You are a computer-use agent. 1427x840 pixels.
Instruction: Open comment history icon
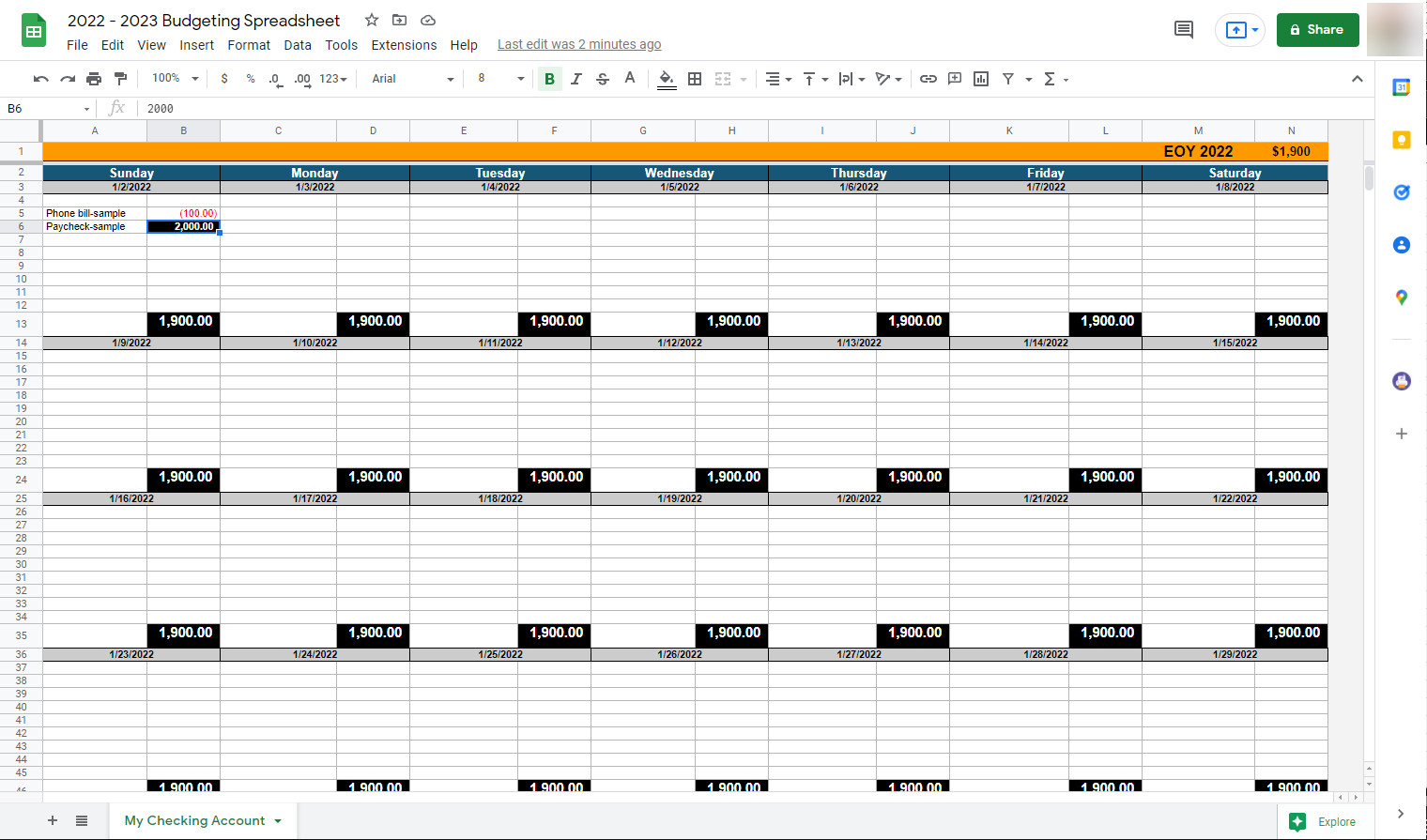1184,30
